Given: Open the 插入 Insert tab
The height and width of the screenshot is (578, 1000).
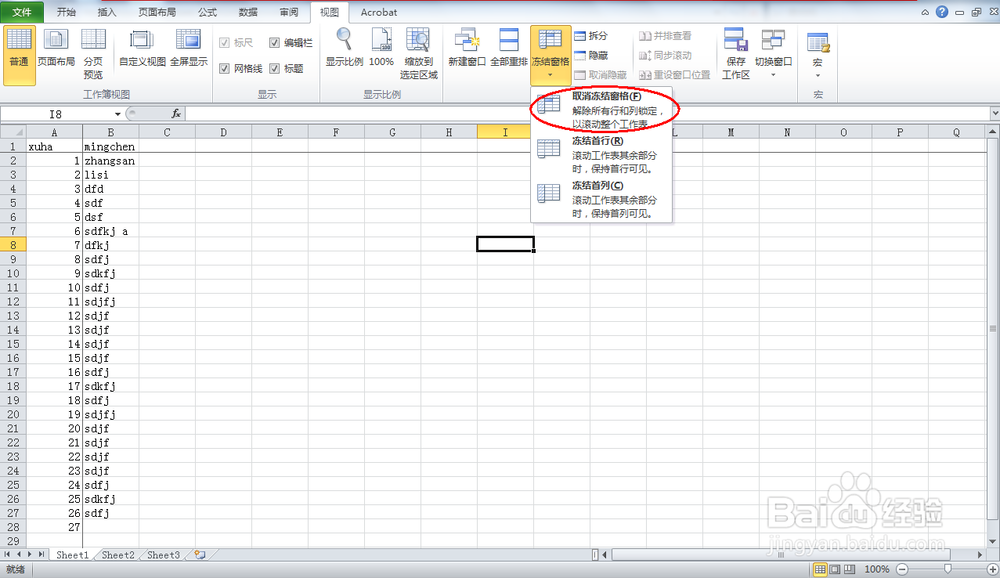Looking at the screenshot, I should [x=107, y=12].
